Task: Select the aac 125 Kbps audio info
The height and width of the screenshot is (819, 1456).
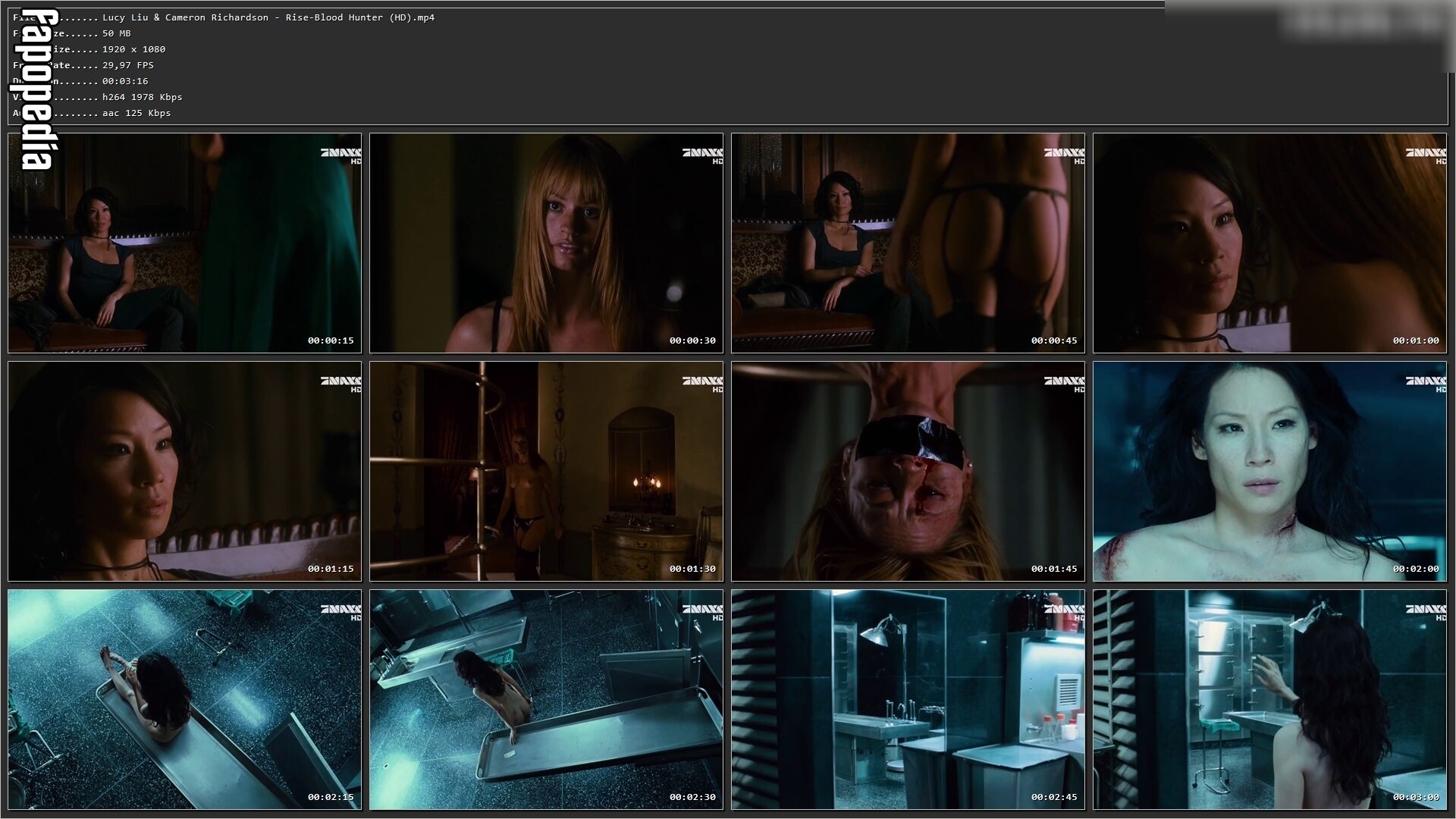Action: point(136,113)
